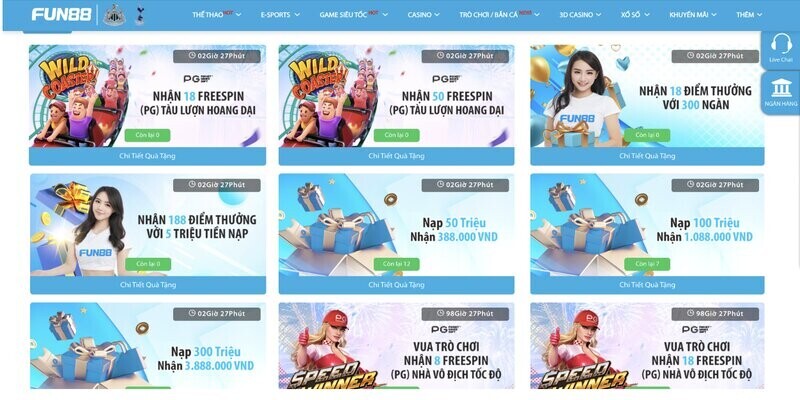This screenshot has width=800, height=400.
Task: Open Chi Tiết Quà Tặng for Nạp 50 Triệu
Action: 396,285
